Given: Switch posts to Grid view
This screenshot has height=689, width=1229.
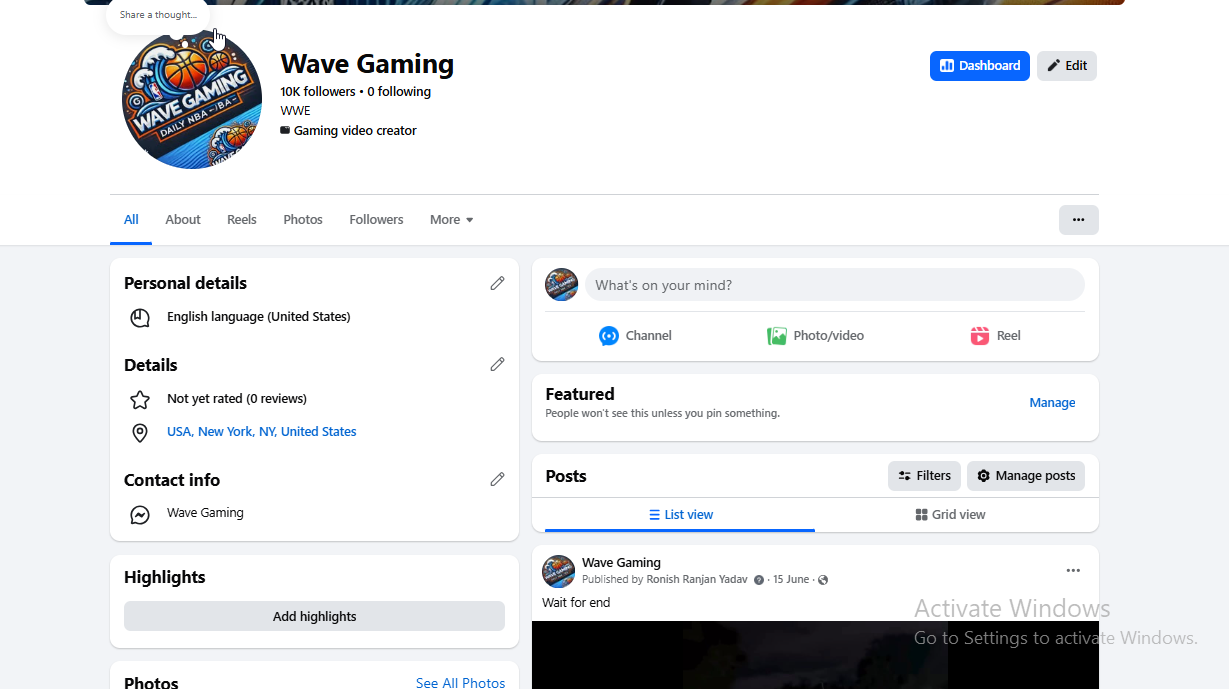Looking at the screenshot, I should [x=950, y=515].
